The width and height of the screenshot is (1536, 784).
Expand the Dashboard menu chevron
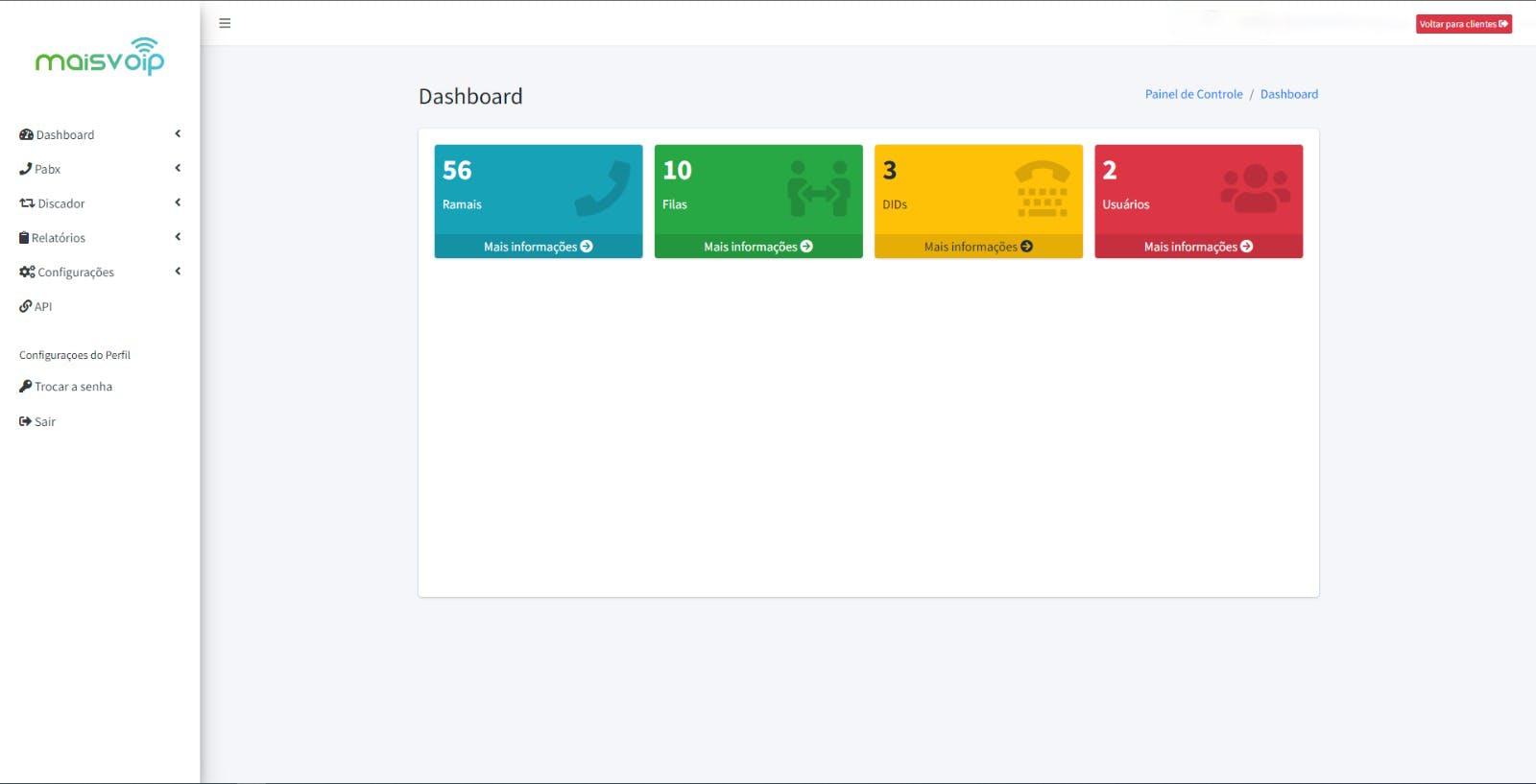tap(178, 134)
